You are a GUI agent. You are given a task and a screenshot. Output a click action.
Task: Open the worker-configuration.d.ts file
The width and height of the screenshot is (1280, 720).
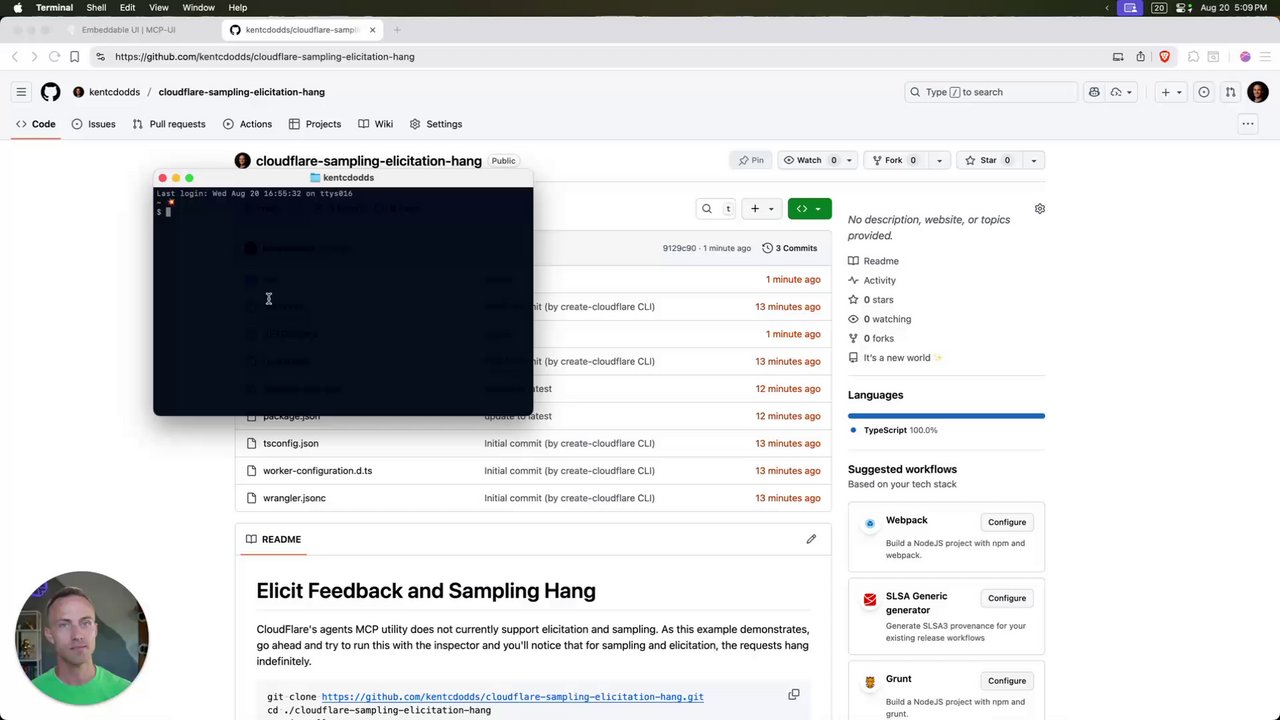point(317,471)
